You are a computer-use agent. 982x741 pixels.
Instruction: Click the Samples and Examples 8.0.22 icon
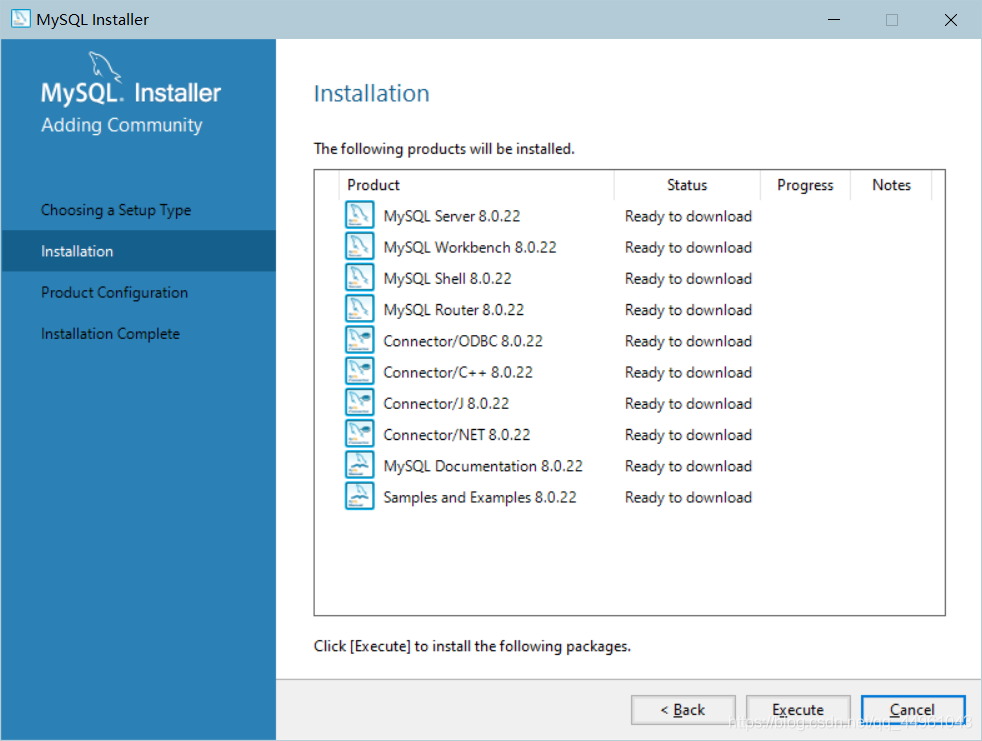click(x=359, y=497)
